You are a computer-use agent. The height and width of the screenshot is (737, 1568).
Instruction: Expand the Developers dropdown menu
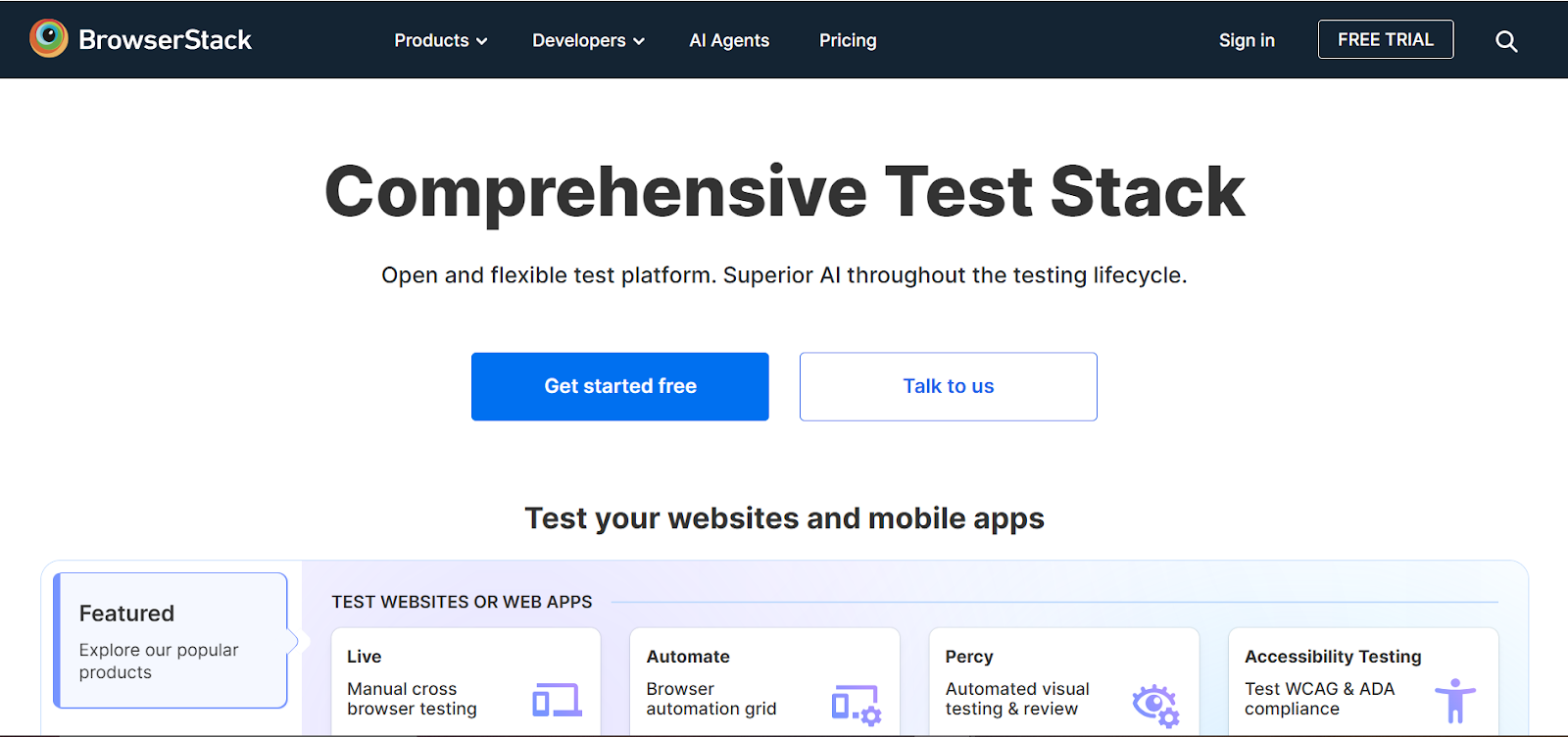(x=588, y=40)
